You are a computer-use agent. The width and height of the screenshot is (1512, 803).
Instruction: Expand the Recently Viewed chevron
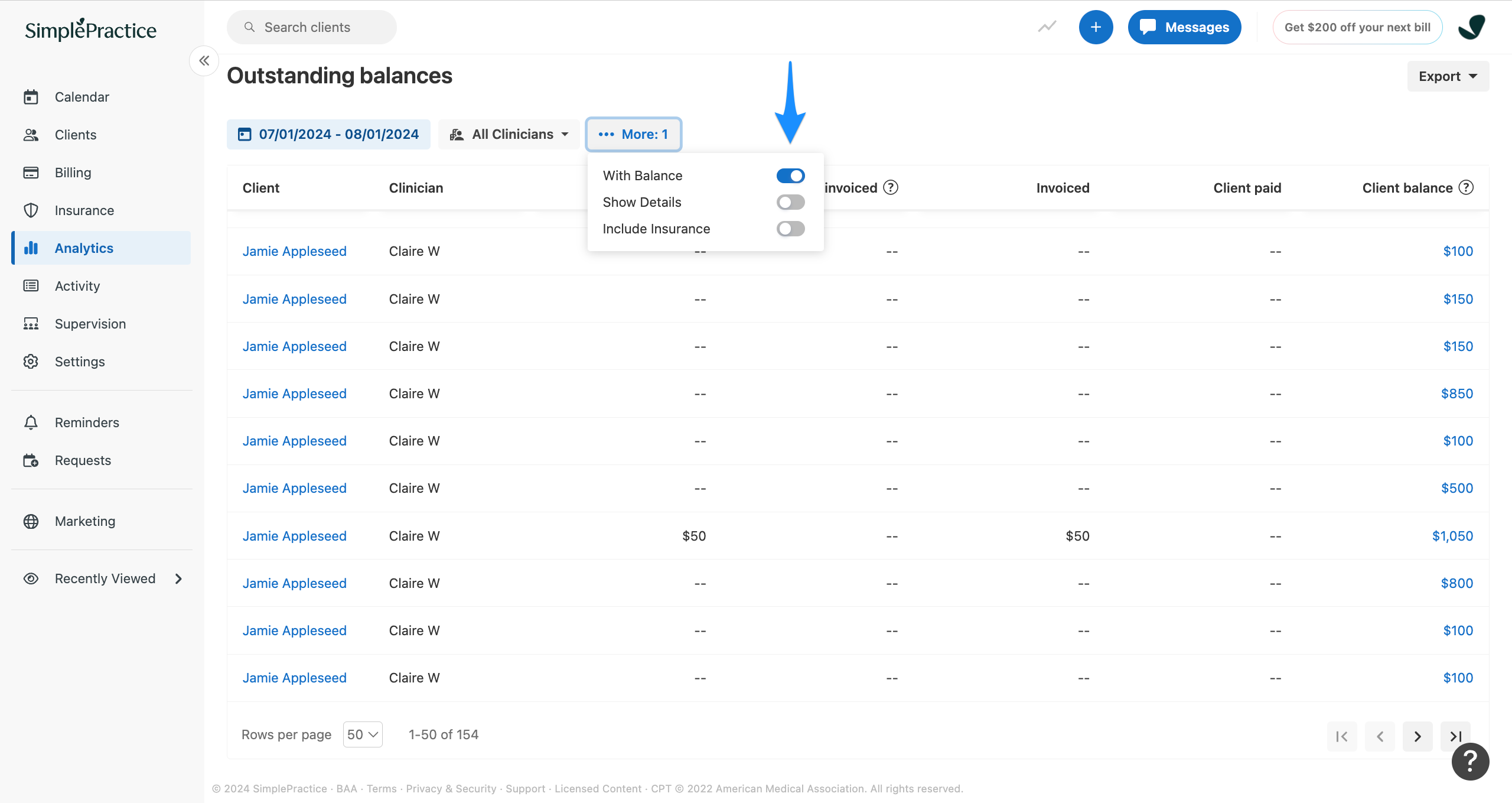point(178,578)
